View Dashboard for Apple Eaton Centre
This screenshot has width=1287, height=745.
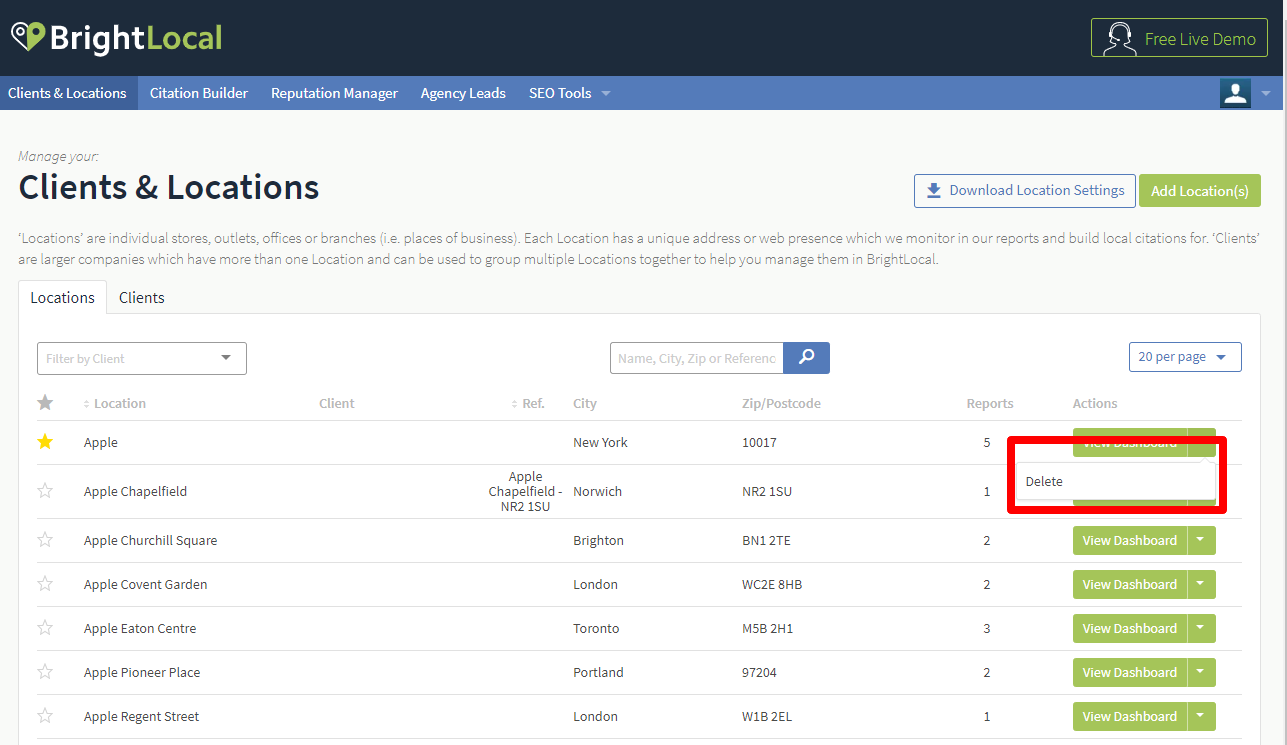(x=1130, y=628)
